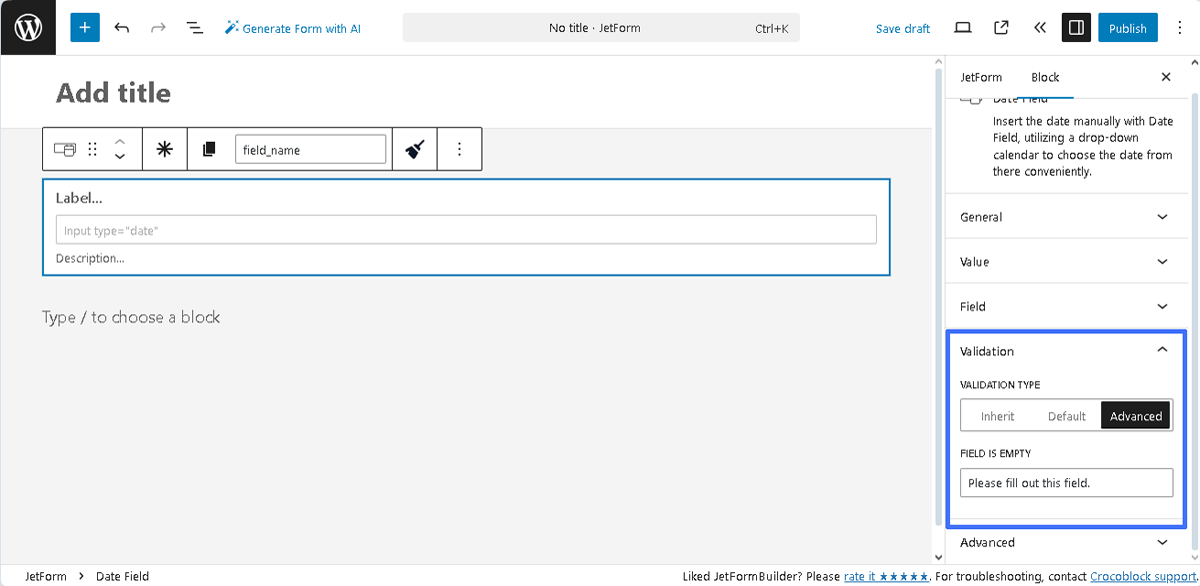Open the Crocoblock support link
1200x586 pixels.
[x=1141, y=576]
